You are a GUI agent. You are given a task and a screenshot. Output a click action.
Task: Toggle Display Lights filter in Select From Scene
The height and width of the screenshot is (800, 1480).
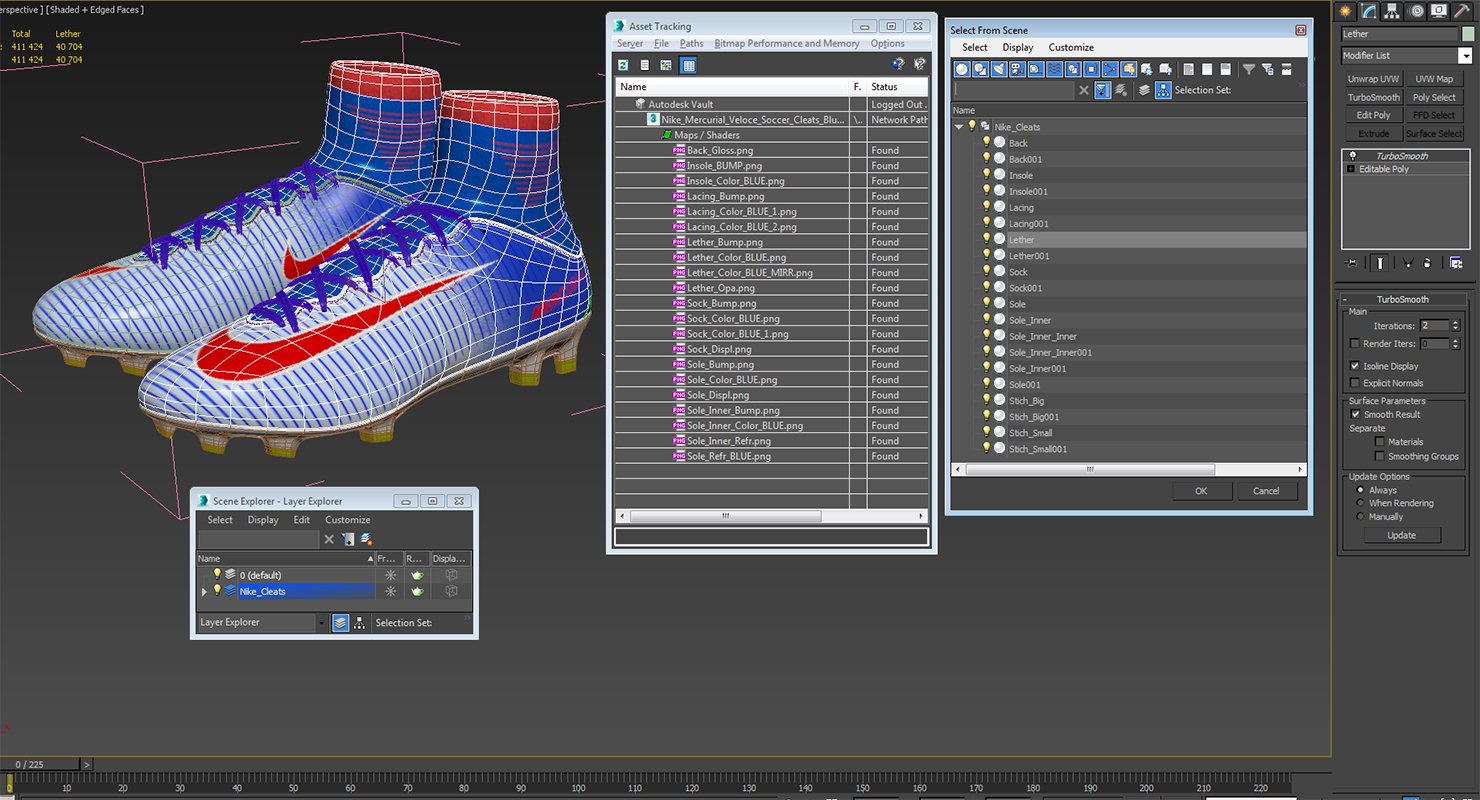click(x=999, y=69)
